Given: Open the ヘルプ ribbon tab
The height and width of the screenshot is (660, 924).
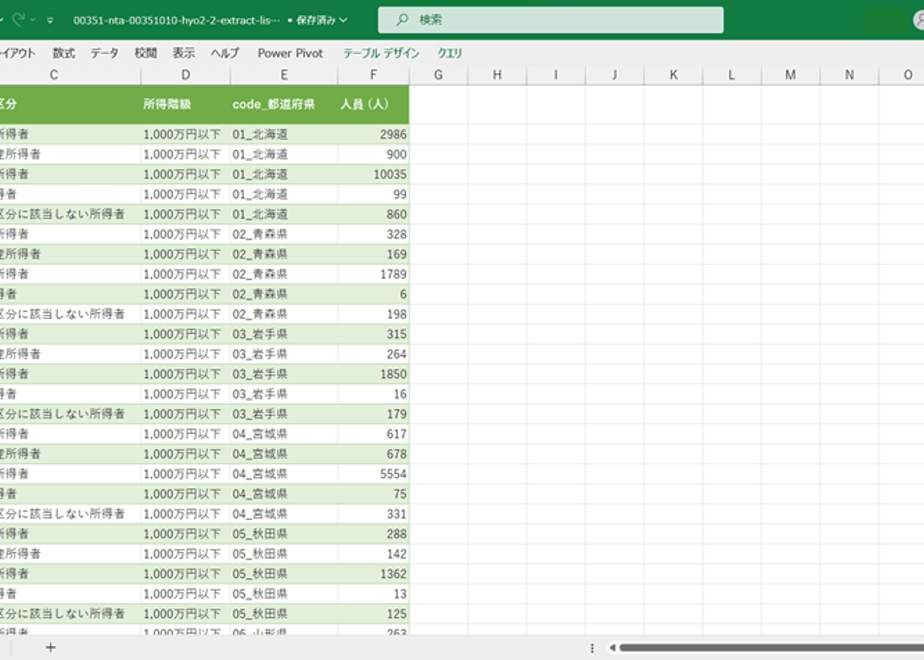Looking at the screenshot, I should coord(225,53).
